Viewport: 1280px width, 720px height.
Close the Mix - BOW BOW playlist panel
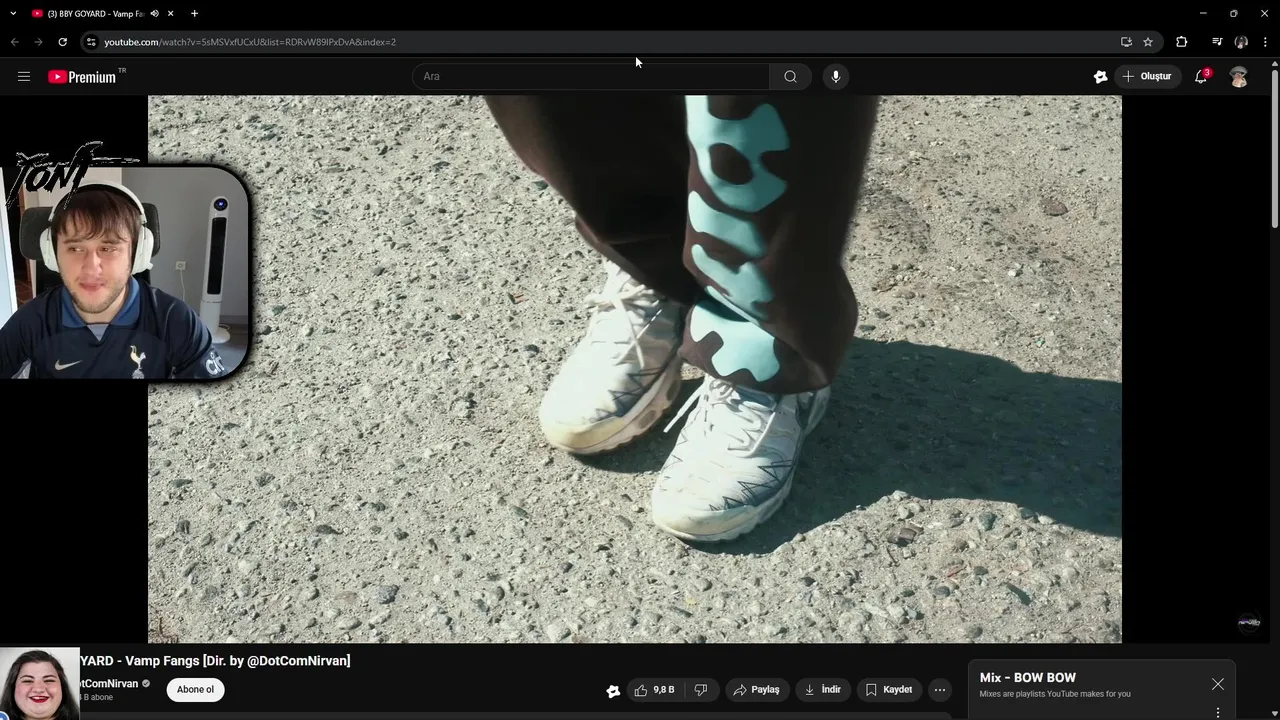tap(1218, 684)
